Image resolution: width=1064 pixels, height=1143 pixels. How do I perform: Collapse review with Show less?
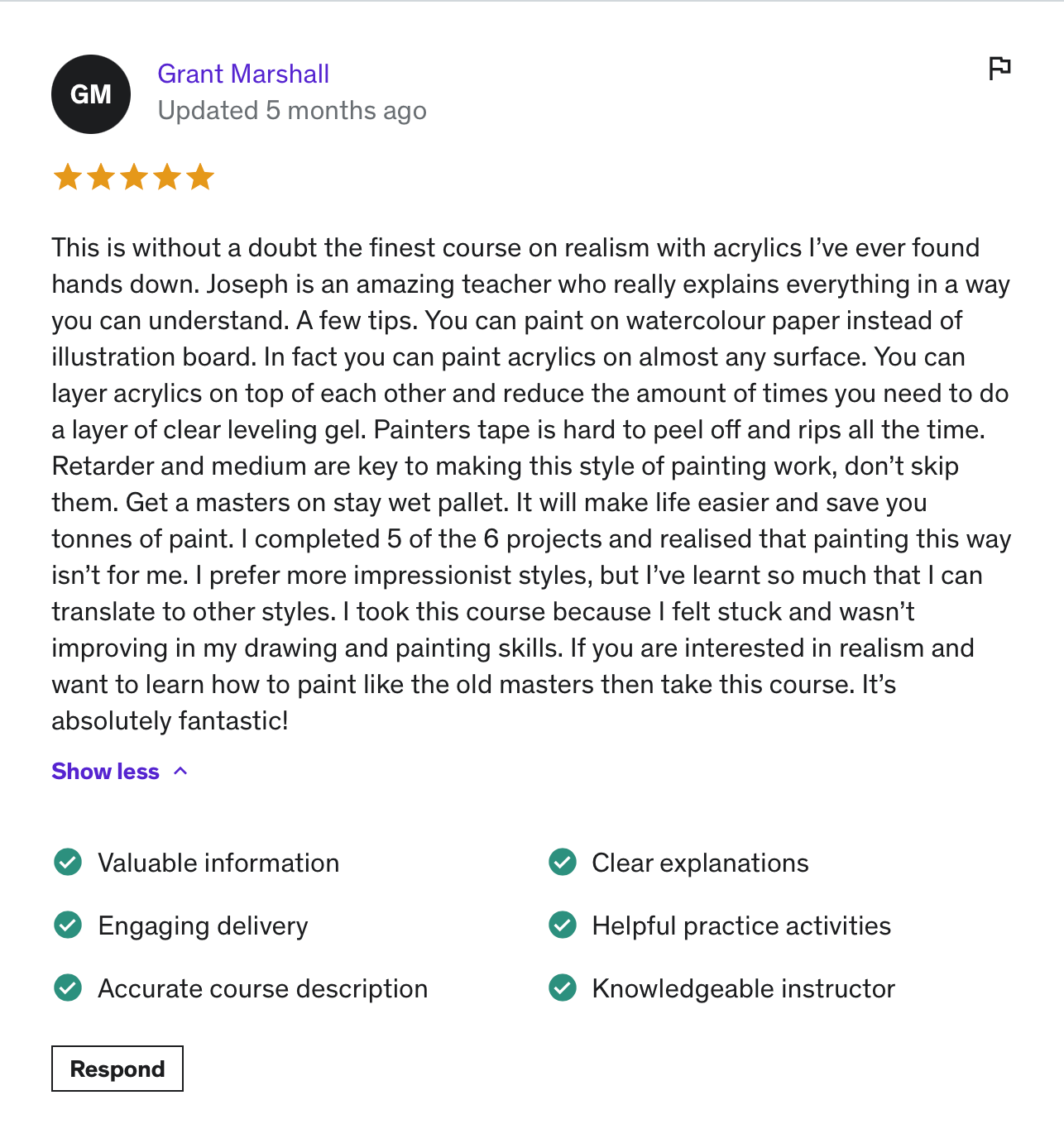(105, 772)
